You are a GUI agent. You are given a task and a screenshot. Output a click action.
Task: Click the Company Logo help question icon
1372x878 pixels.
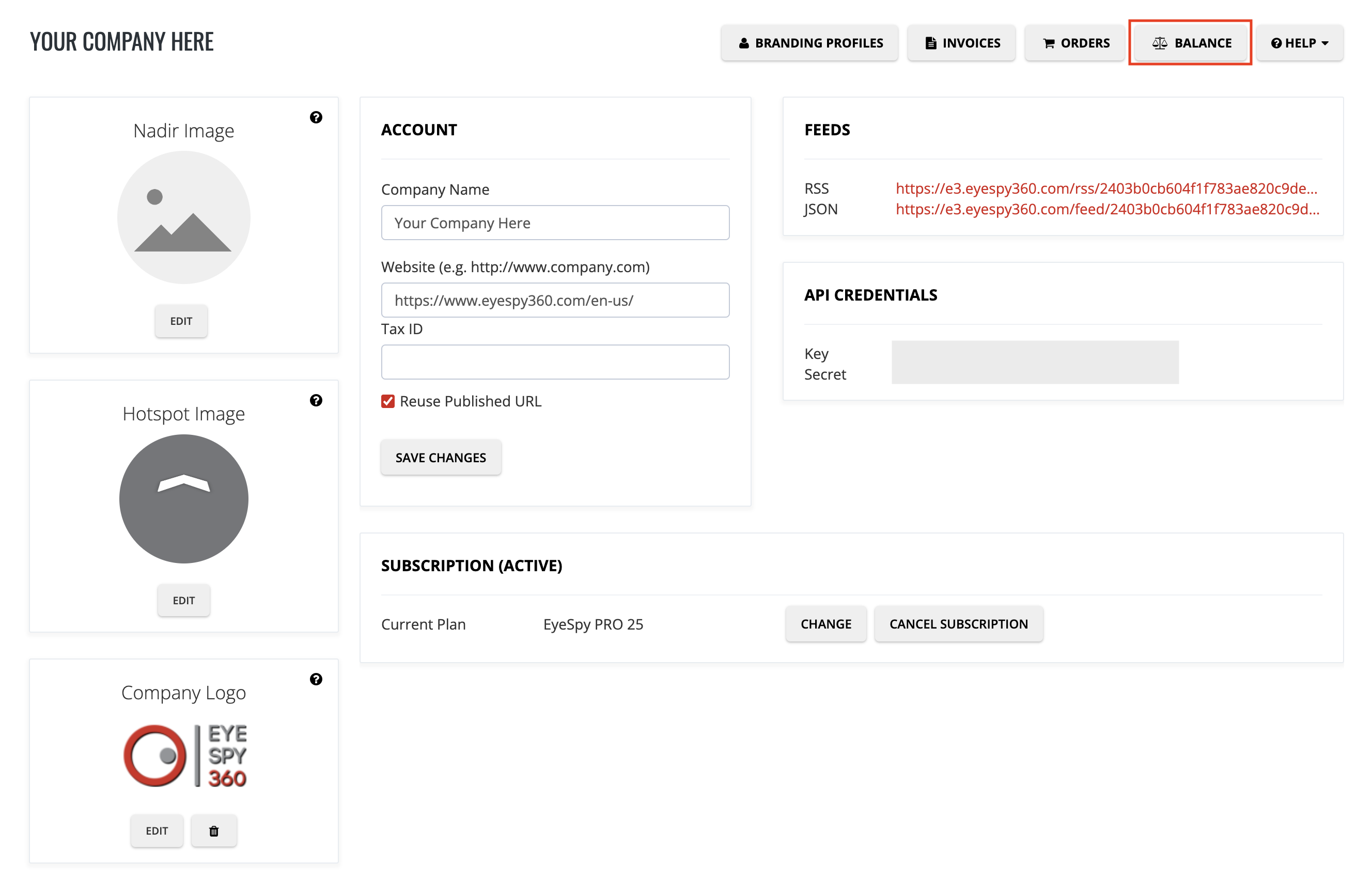[316, 679]
